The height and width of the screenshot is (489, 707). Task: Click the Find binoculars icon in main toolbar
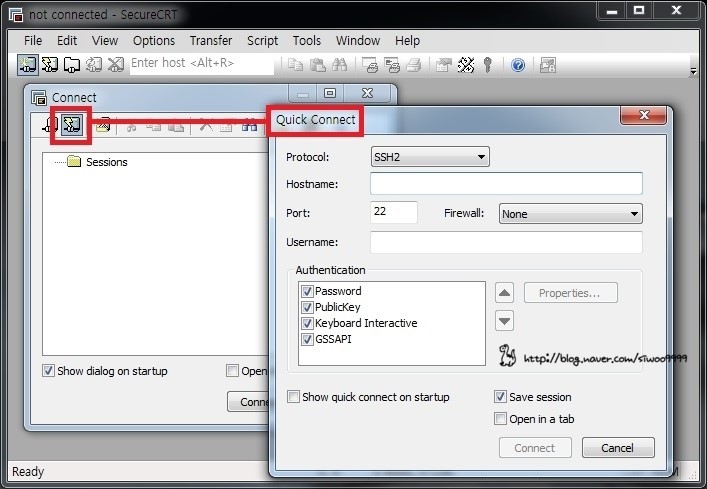pyautogui.click(x=339, y=64)
